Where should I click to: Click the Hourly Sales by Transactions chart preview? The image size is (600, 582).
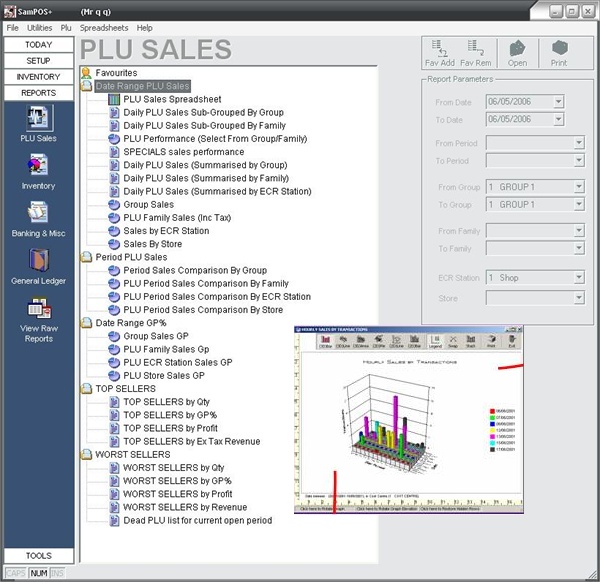[x=408, y=420]
